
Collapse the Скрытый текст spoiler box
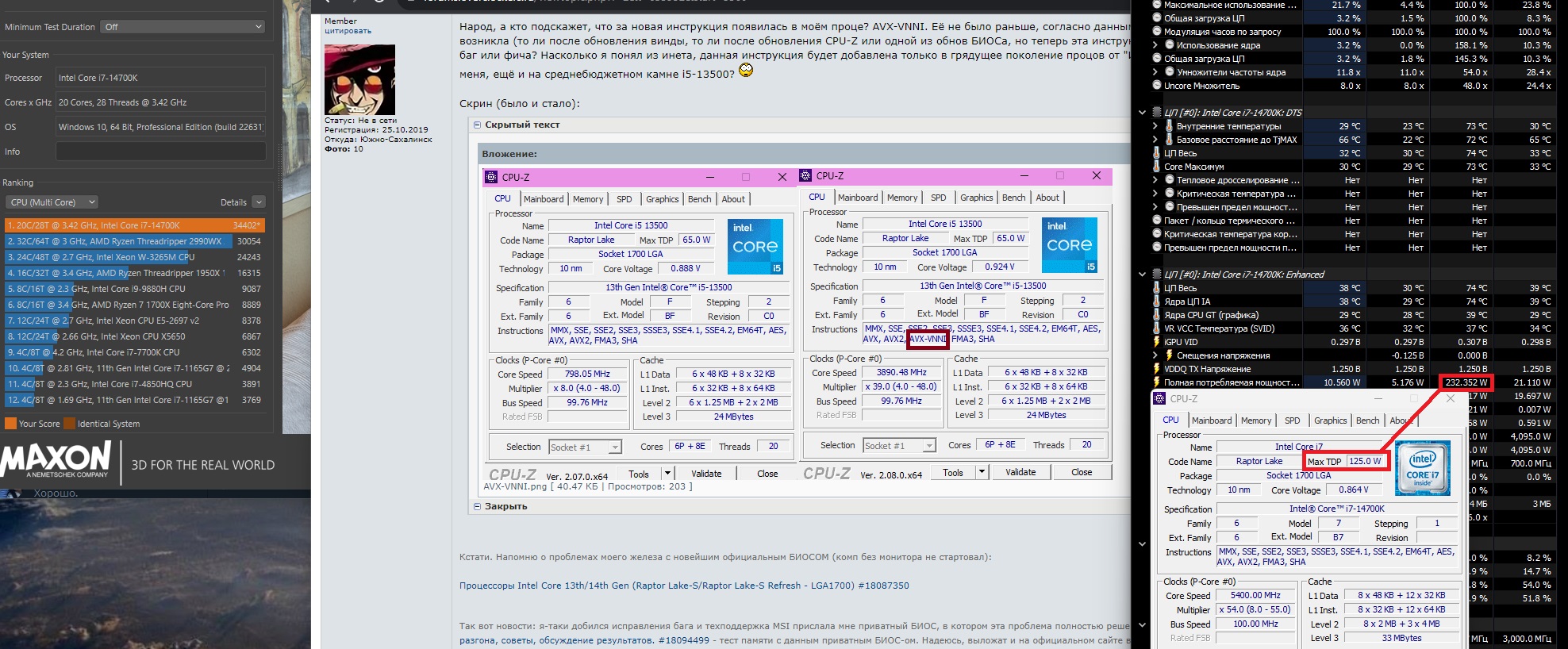[478, 125]
